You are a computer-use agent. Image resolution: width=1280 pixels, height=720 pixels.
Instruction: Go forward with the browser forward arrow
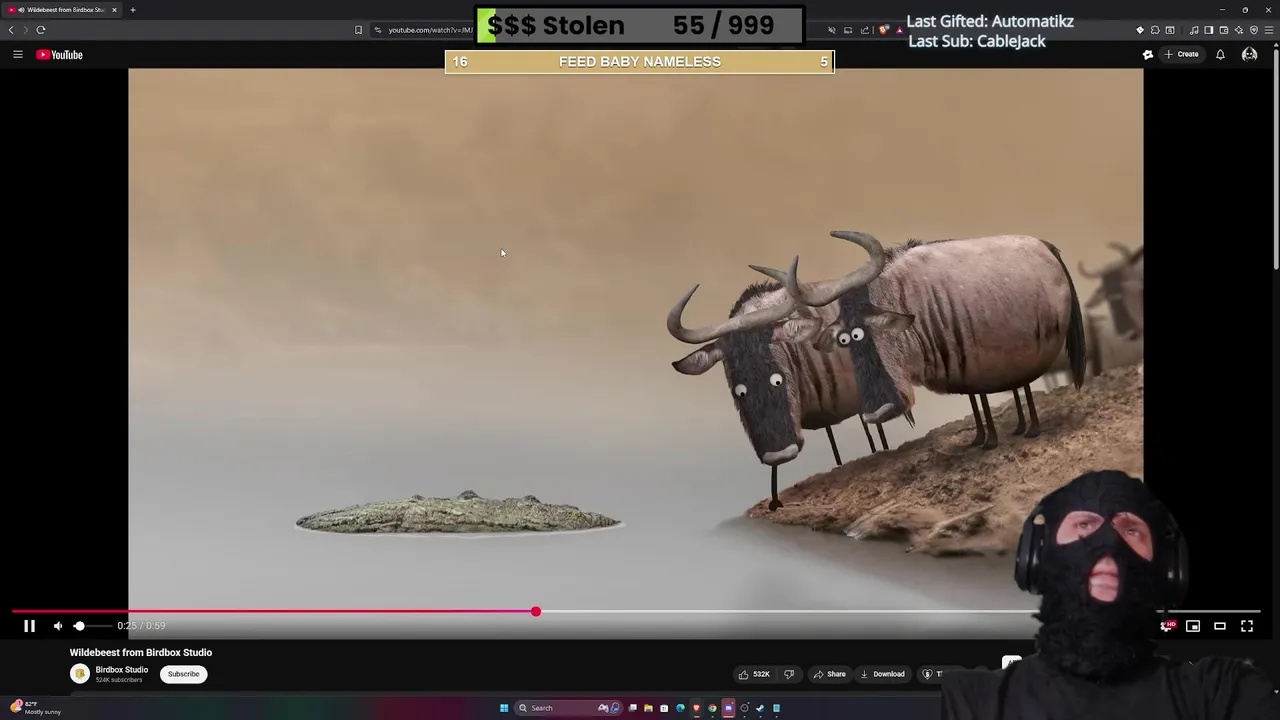26,30
